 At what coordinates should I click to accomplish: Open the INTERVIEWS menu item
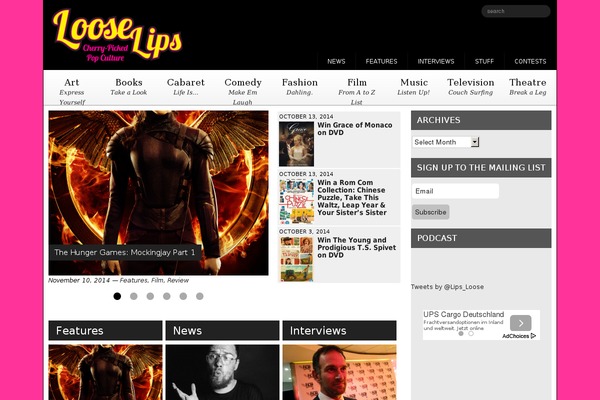click(436, 61)
